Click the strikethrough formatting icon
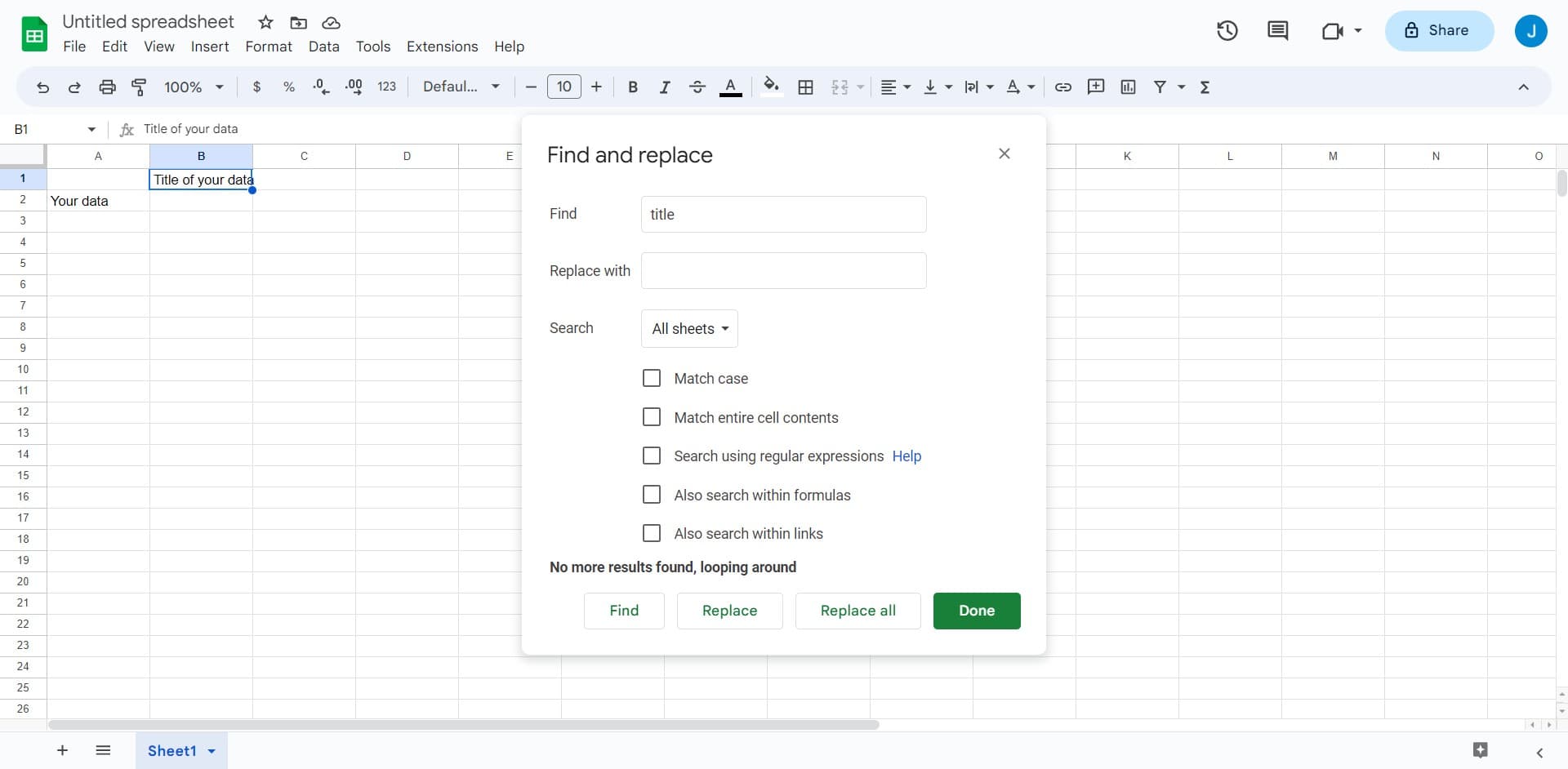 coord(697,87)
